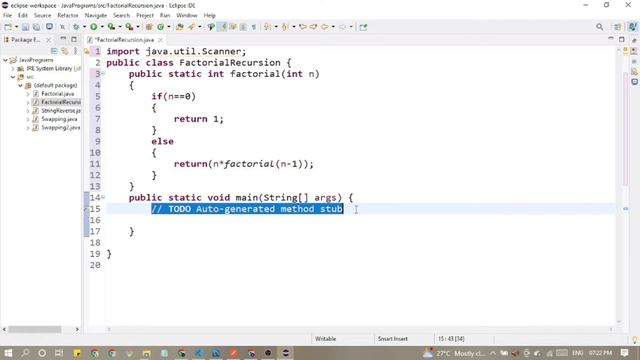
Task: Expand JRE System Library node
Action: (x=13, y=69)
